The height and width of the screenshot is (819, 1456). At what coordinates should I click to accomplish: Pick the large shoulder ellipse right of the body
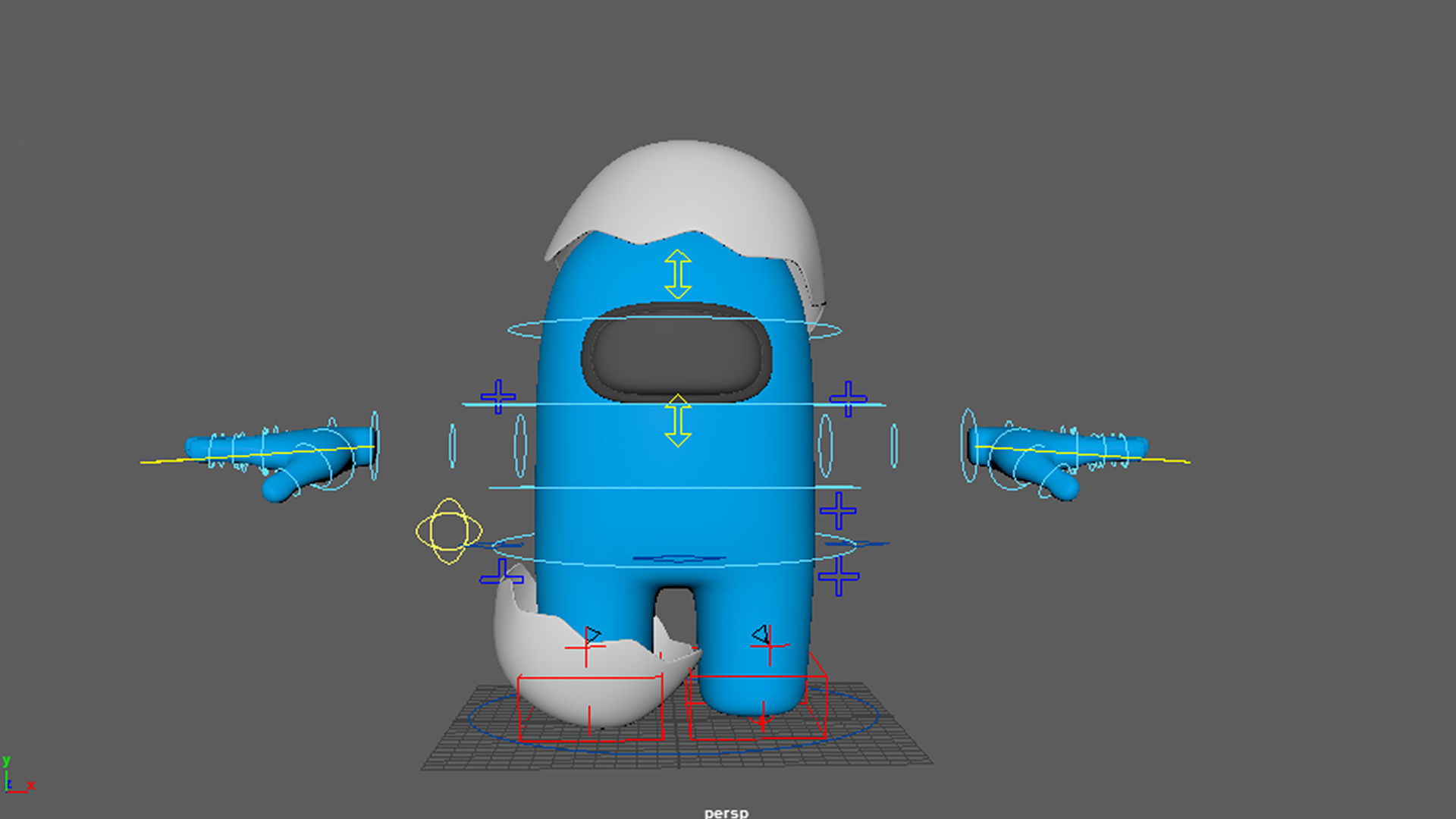point(825,447)
